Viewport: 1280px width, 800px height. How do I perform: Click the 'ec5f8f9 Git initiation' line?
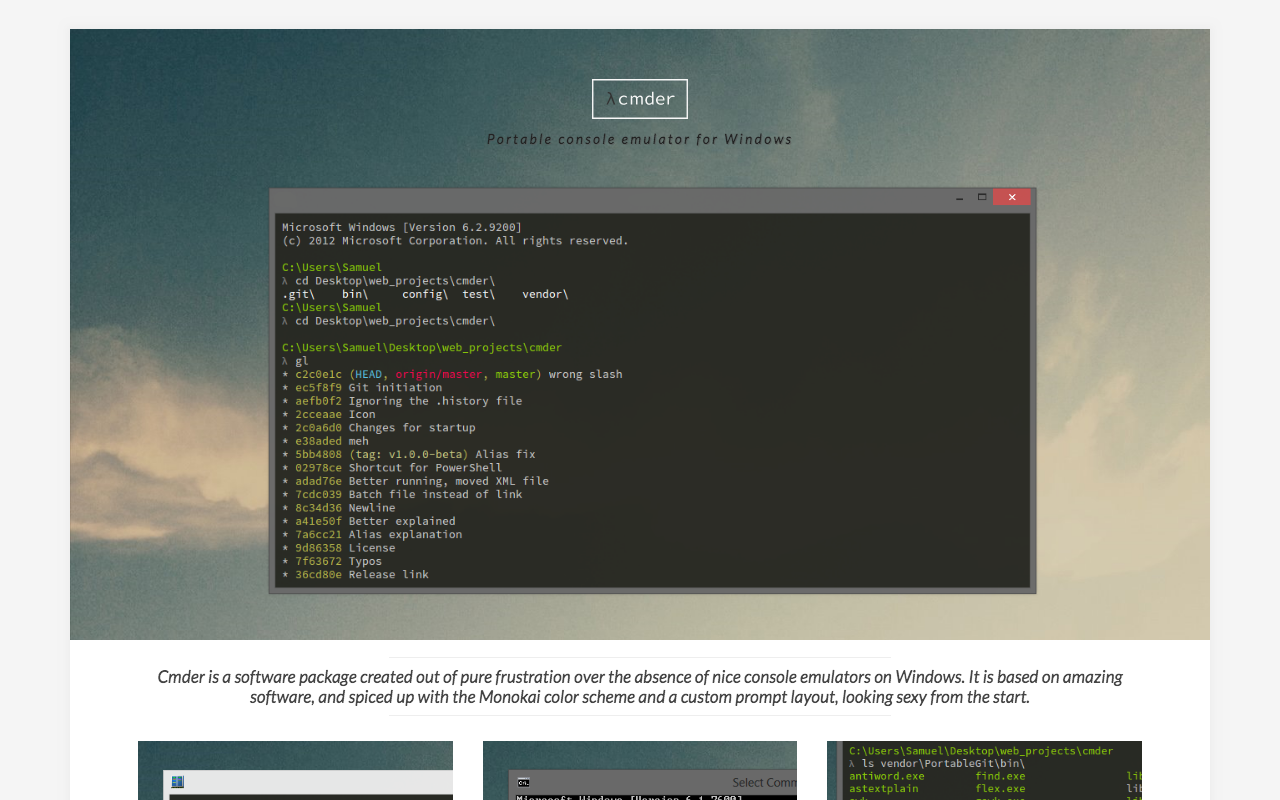pyautogui.click(x=362, y=388)
